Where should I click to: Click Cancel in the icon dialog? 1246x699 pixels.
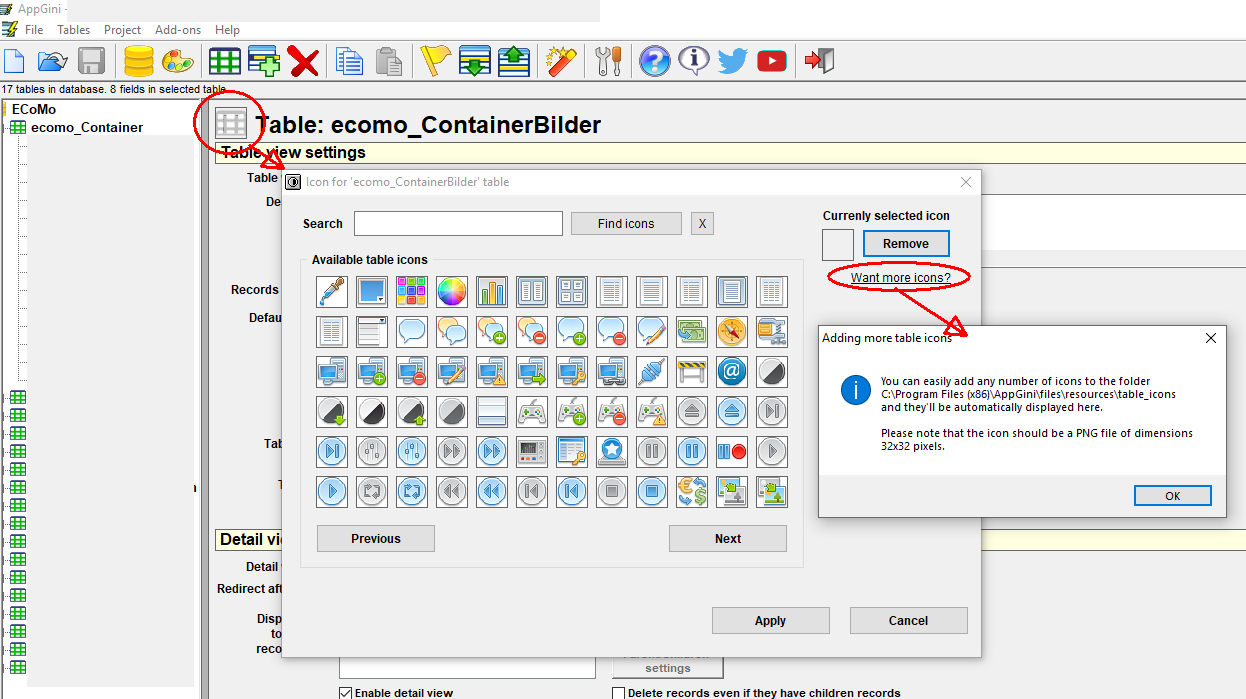(909, 621)
